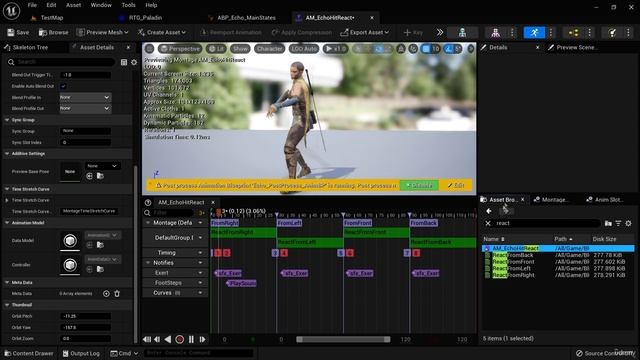Open the FootSteps track dropdown arrow
The width and height of the screenshot is (640, 360).
click(200, 282)
